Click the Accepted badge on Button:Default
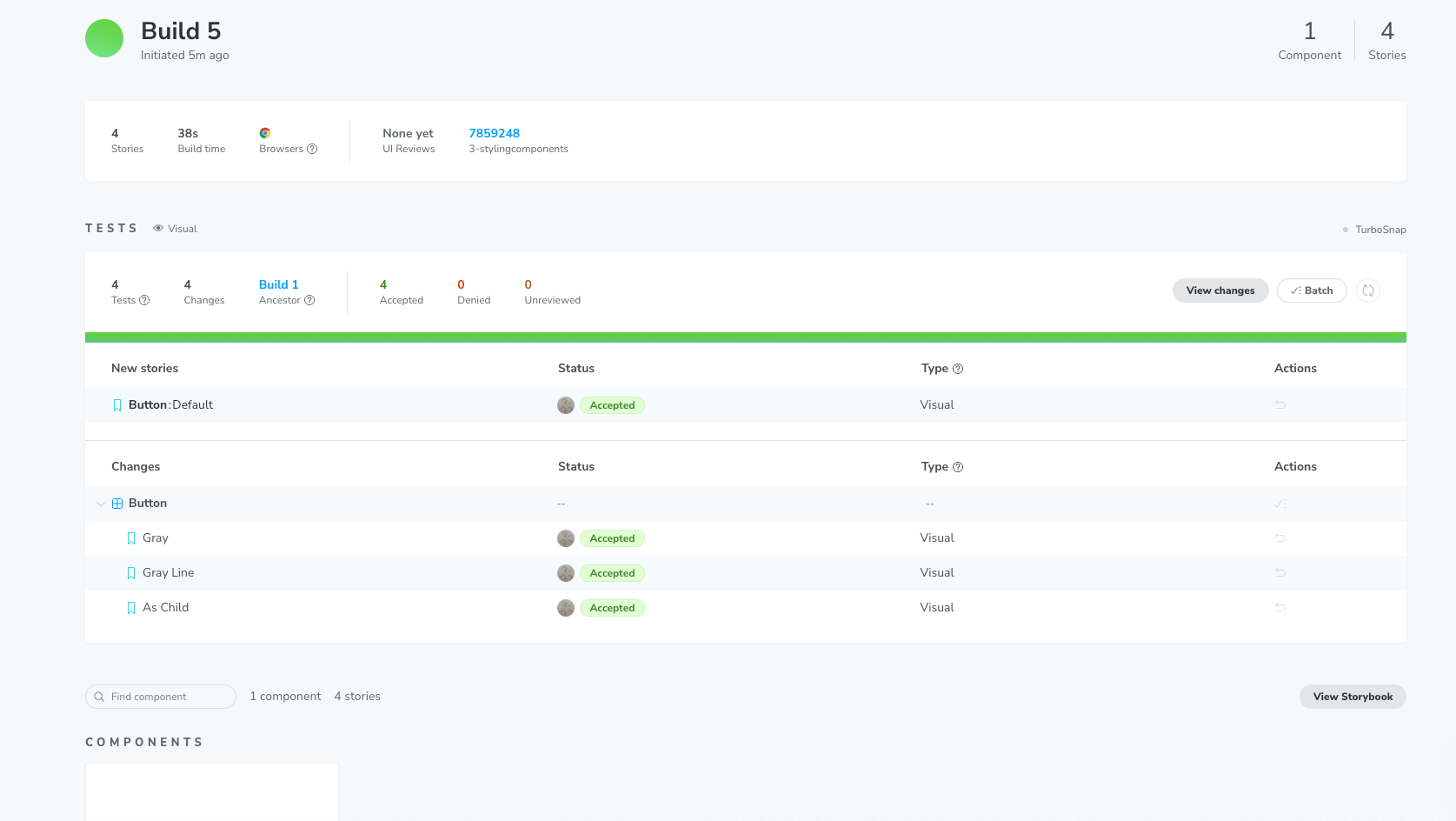Viewport: 1456px width, 821px height. pos(612,405)
